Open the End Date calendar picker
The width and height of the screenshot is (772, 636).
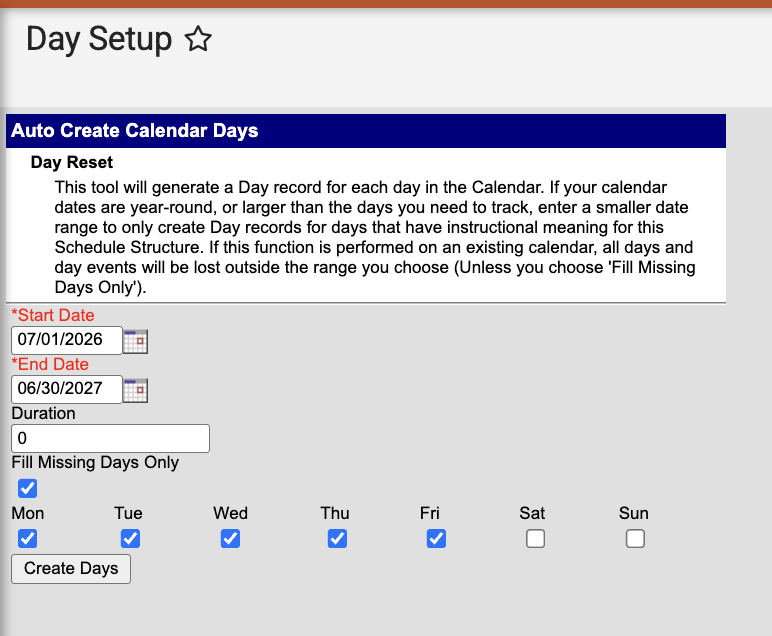(x=135, y=390)
